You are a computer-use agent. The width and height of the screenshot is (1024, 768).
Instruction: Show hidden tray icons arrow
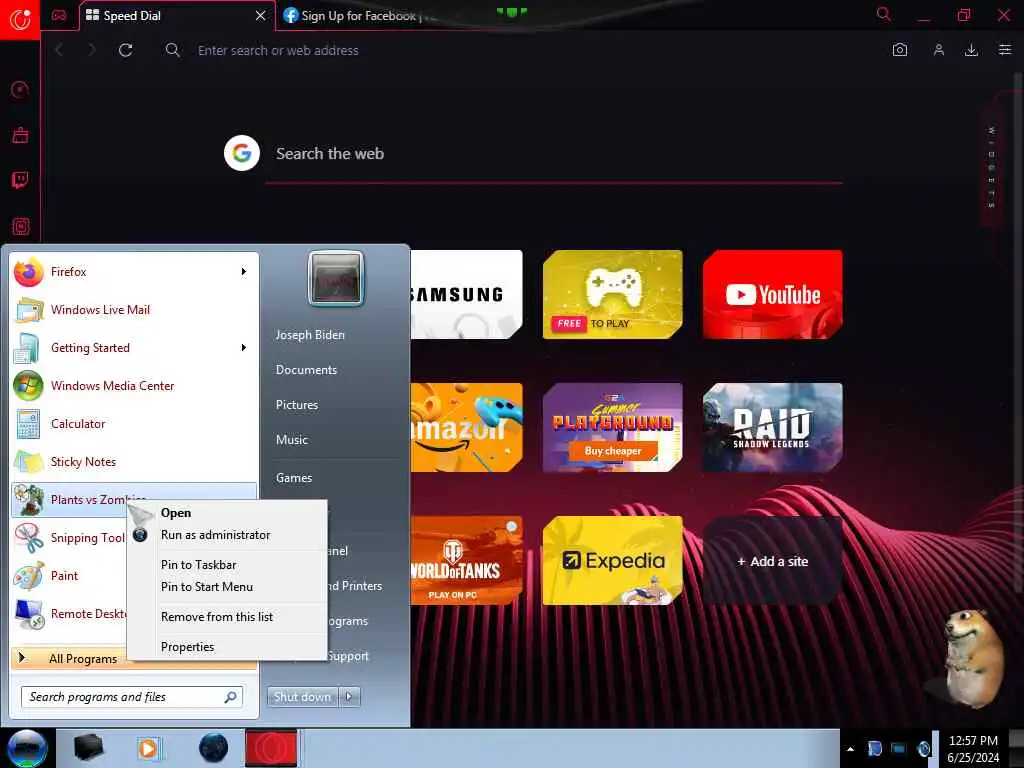click(x=850, y=749)
